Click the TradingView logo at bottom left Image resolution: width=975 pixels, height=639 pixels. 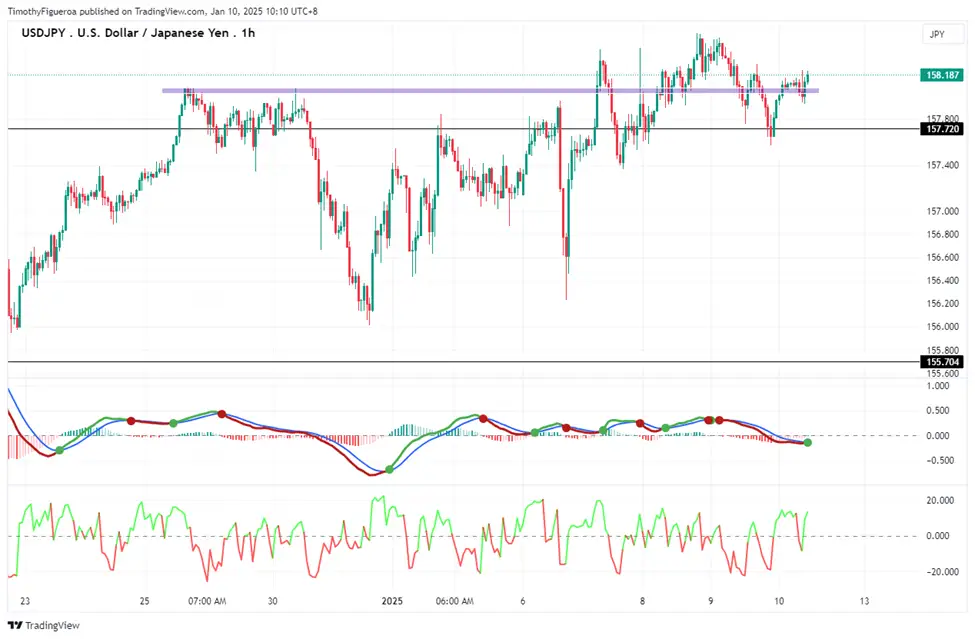44,625
